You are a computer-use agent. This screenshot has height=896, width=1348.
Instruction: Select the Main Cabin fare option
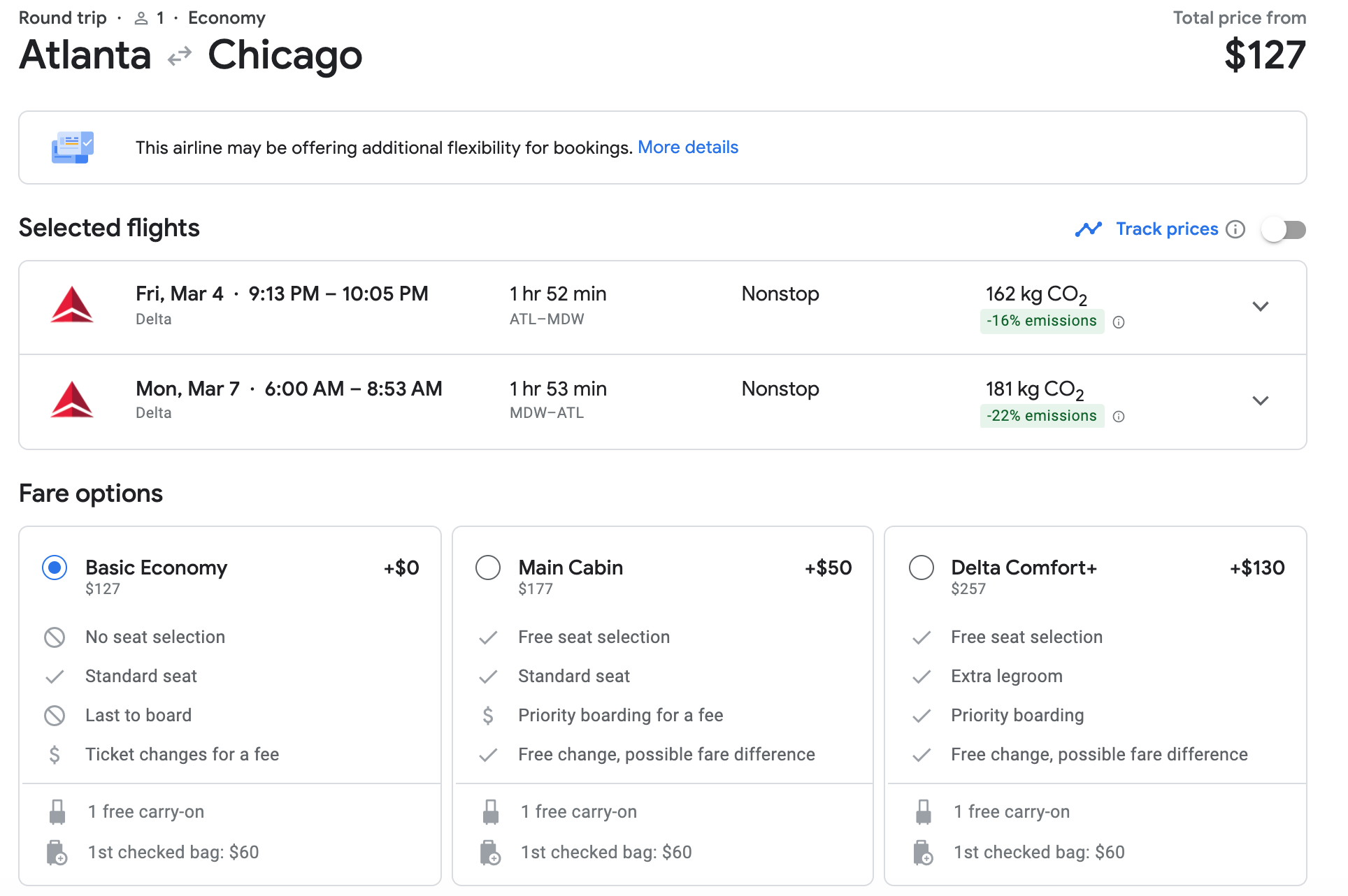pyautogui.click(x=488, y=568)
